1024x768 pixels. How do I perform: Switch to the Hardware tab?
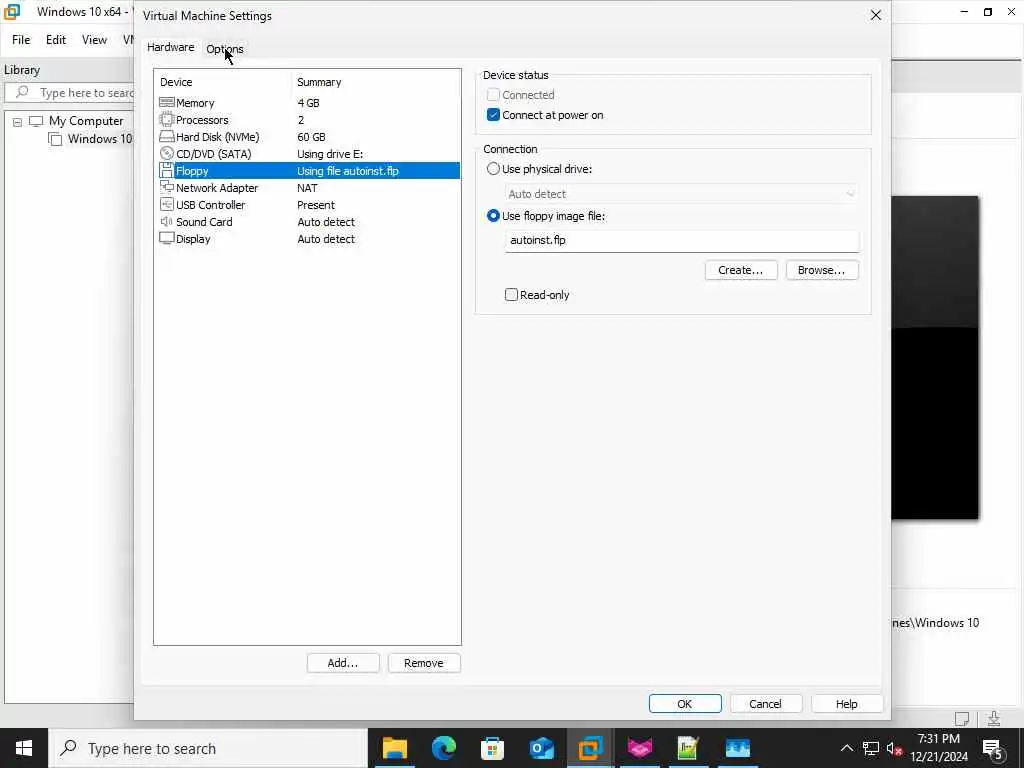pos(170,47)
